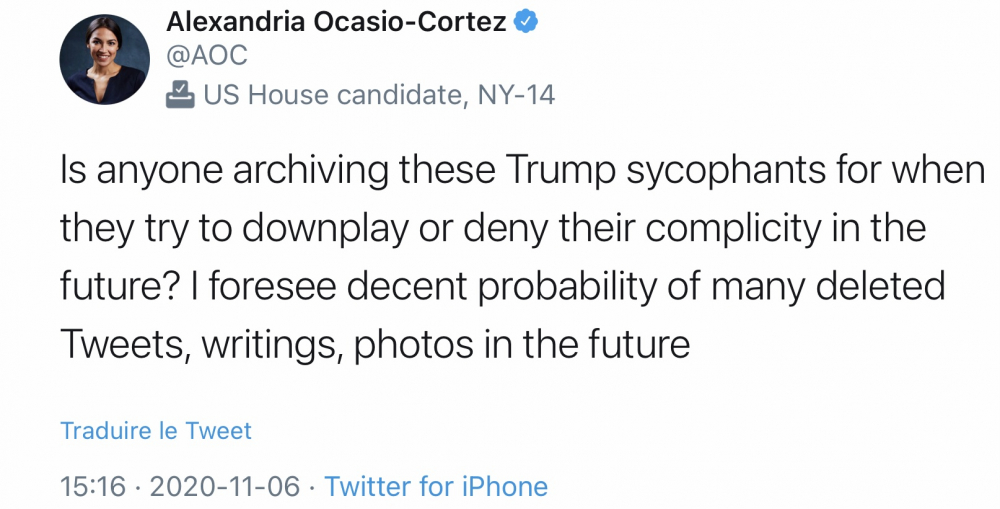
Task: Click the US House candidate, NY-14 label
Action: point(379,95)
